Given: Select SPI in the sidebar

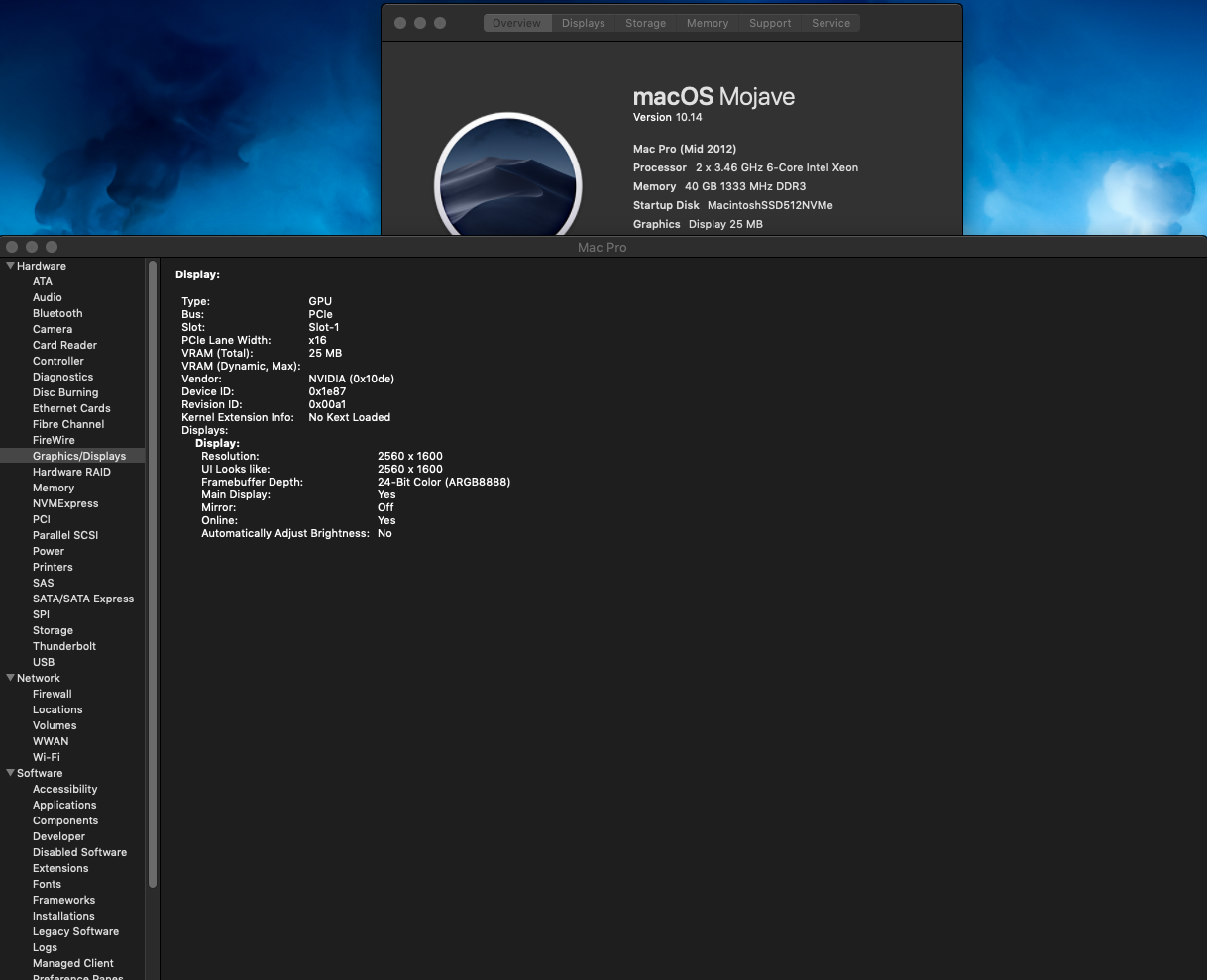Looking at the screenshot, I should [x=41, y=614].
